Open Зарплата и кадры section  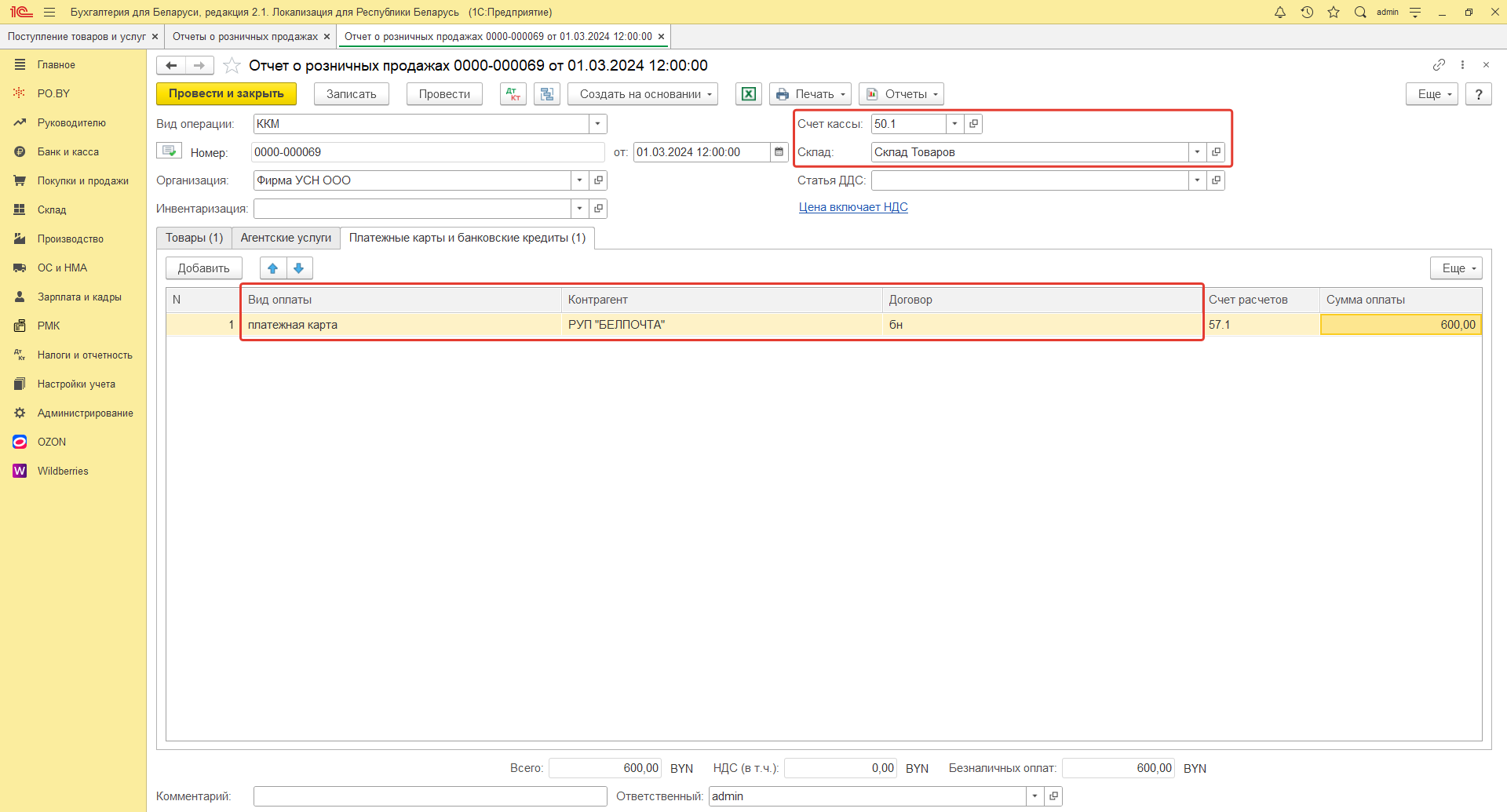tap(79, 297)
